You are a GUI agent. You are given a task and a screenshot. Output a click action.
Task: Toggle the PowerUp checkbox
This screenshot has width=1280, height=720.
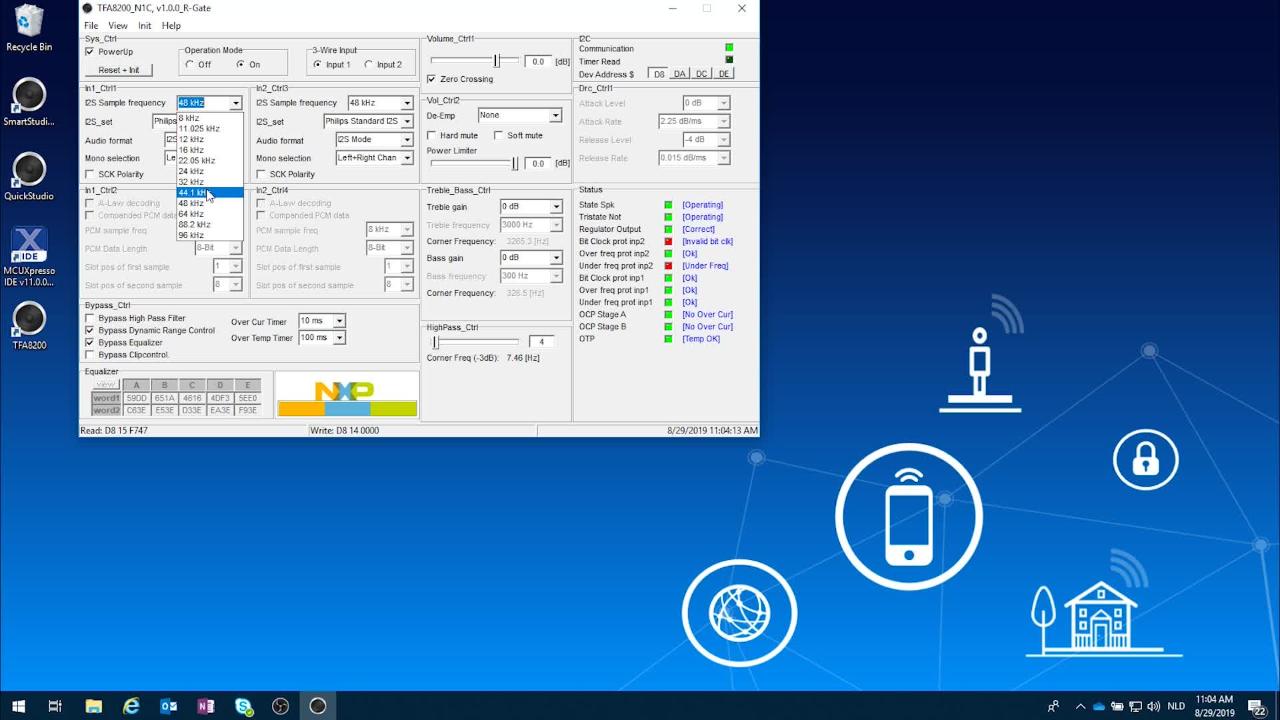click(90, 52)
